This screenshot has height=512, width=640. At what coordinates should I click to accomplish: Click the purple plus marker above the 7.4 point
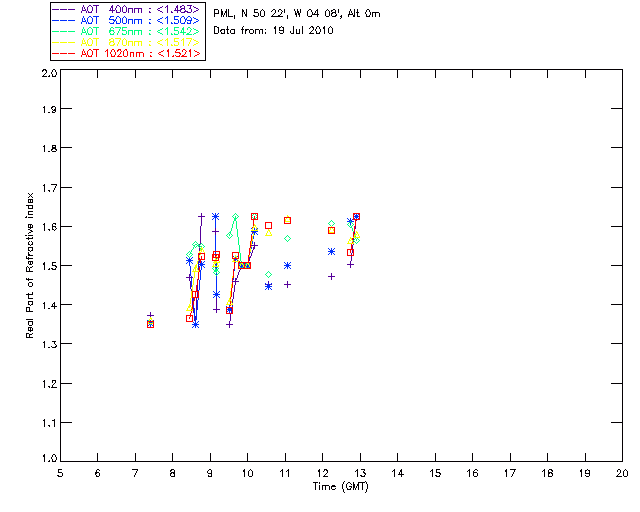pos(150,315)
